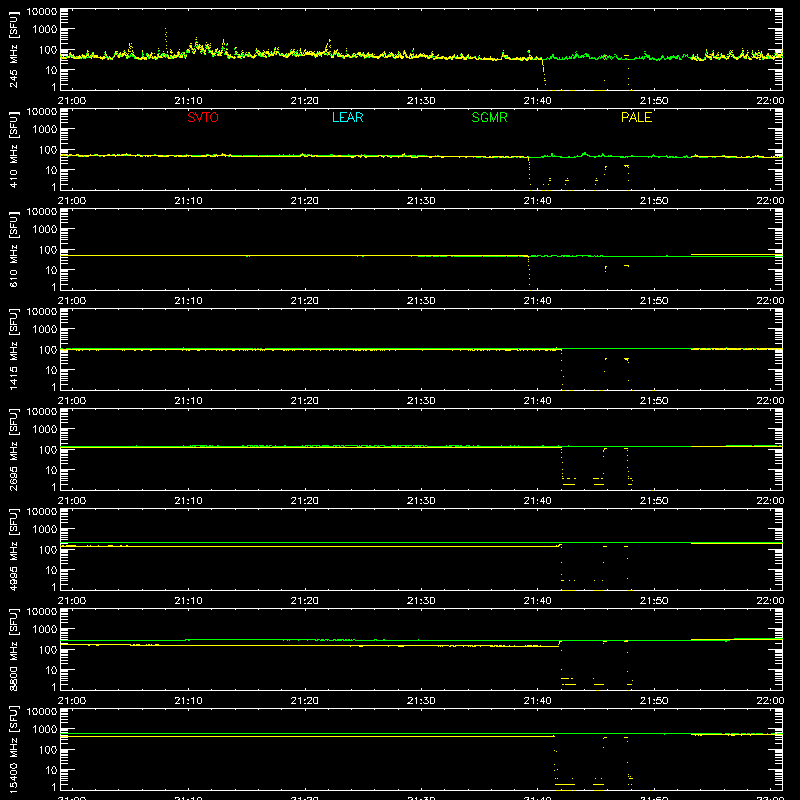Select the 1415 MHz [SFU] axis title
This screenshot has height=800, width=800.
[14, 349]
